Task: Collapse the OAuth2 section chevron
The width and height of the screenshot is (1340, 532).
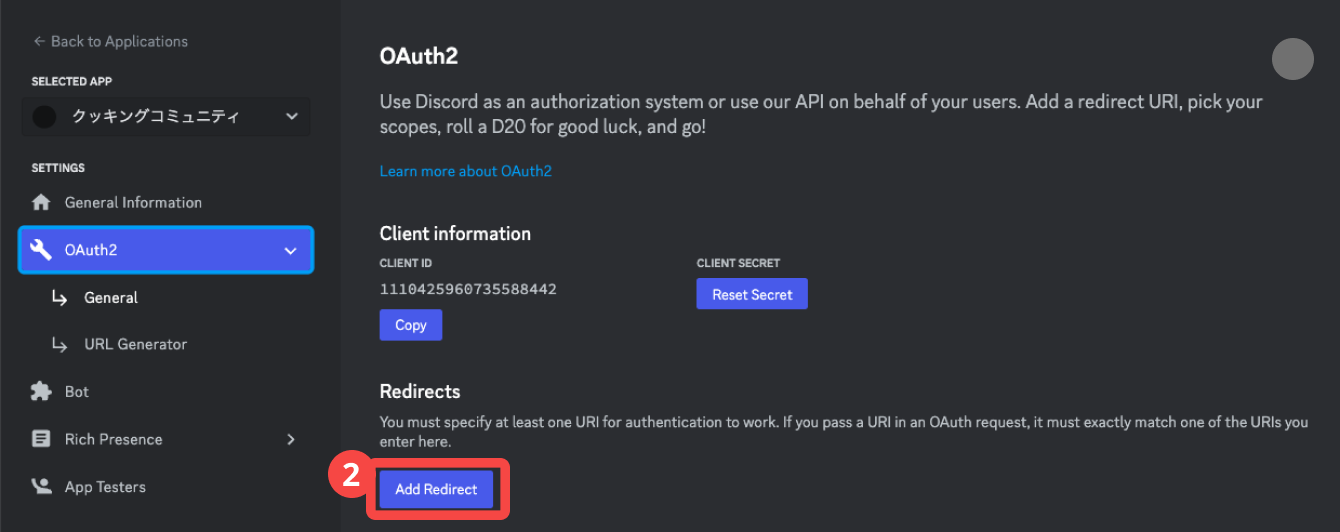Action: (290, 250)
